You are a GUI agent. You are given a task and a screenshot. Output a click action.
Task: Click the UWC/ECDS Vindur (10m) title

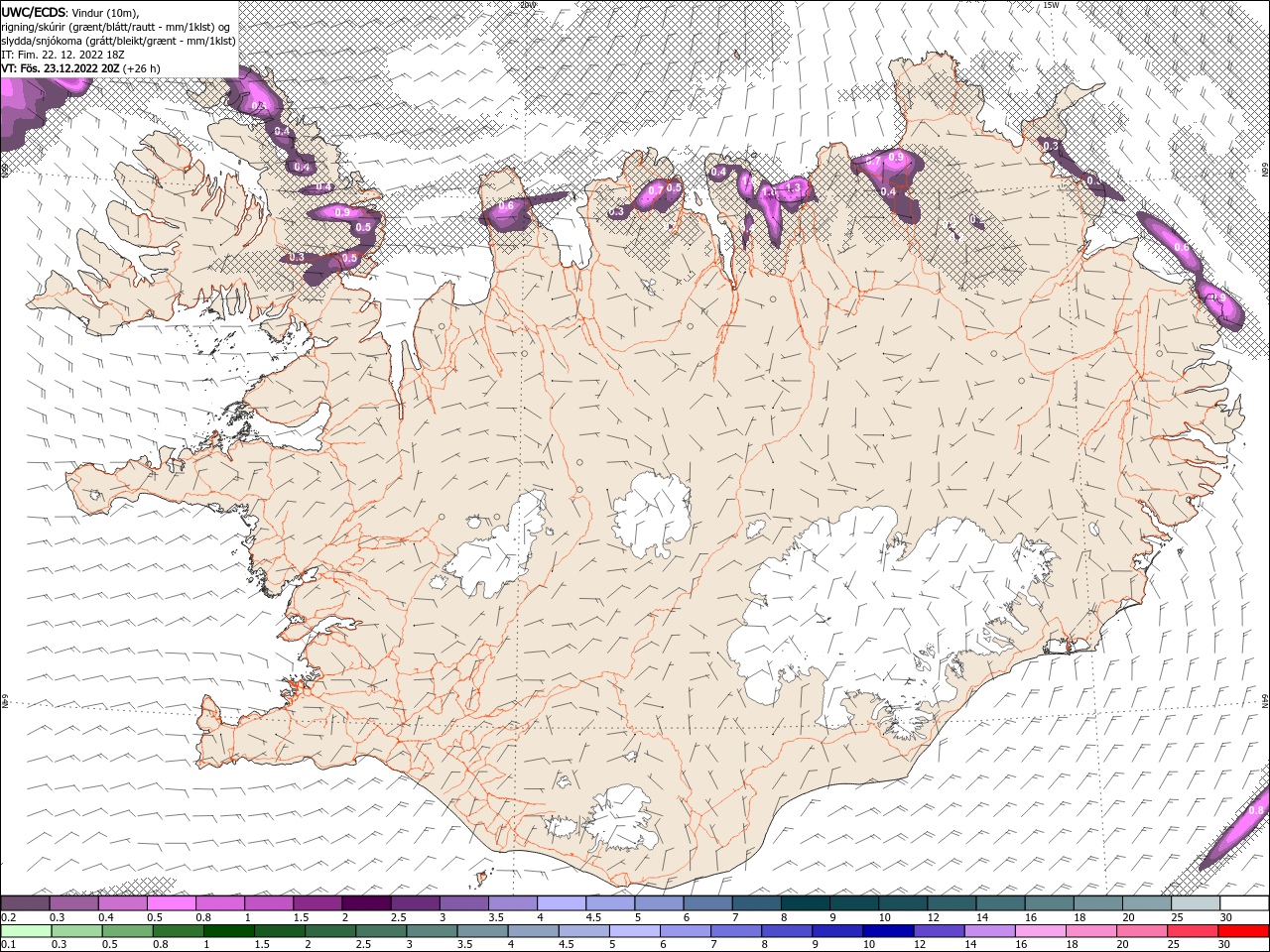coord(69,12)
